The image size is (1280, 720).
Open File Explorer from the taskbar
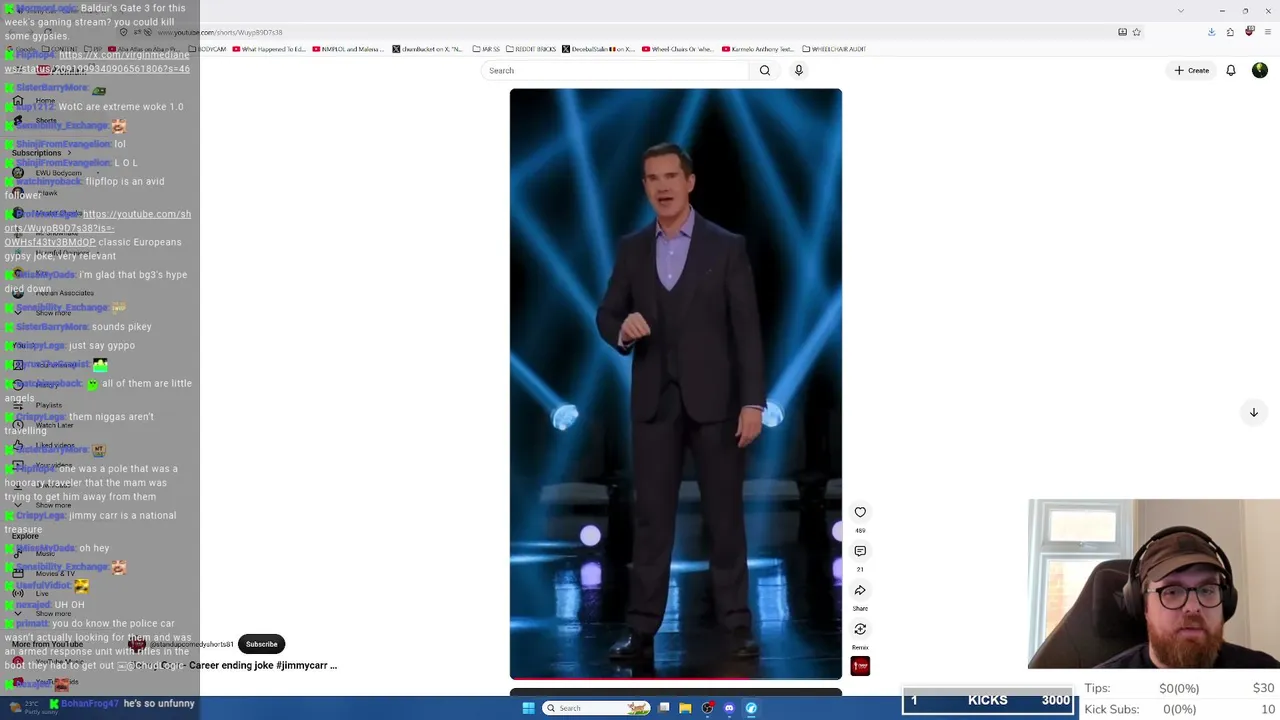(685, 708)
